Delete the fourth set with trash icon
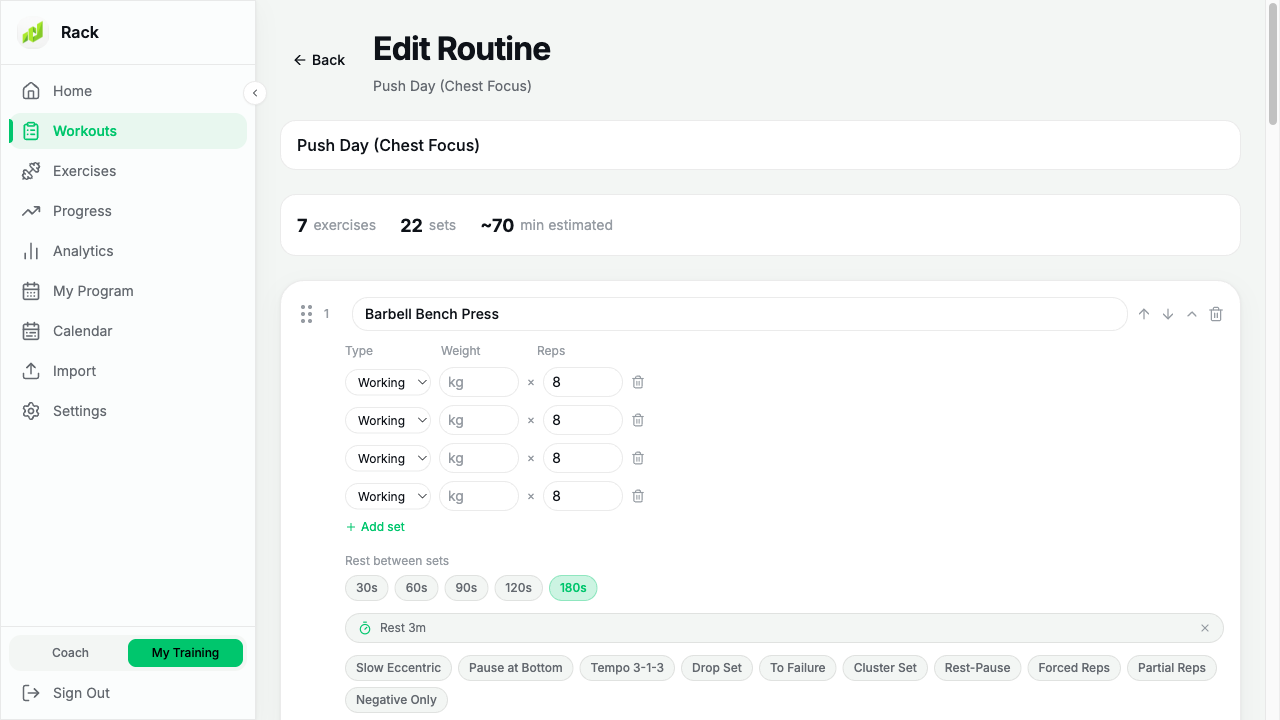1280x720 pixels. (638, 496)
